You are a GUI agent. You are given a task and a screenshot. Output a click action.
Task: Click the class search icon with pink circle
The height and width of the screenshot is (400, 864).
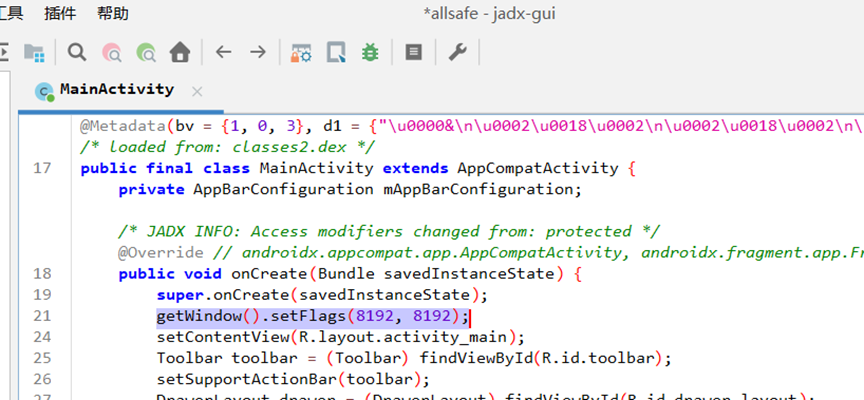pyautogui.click(x=112, y=53)
